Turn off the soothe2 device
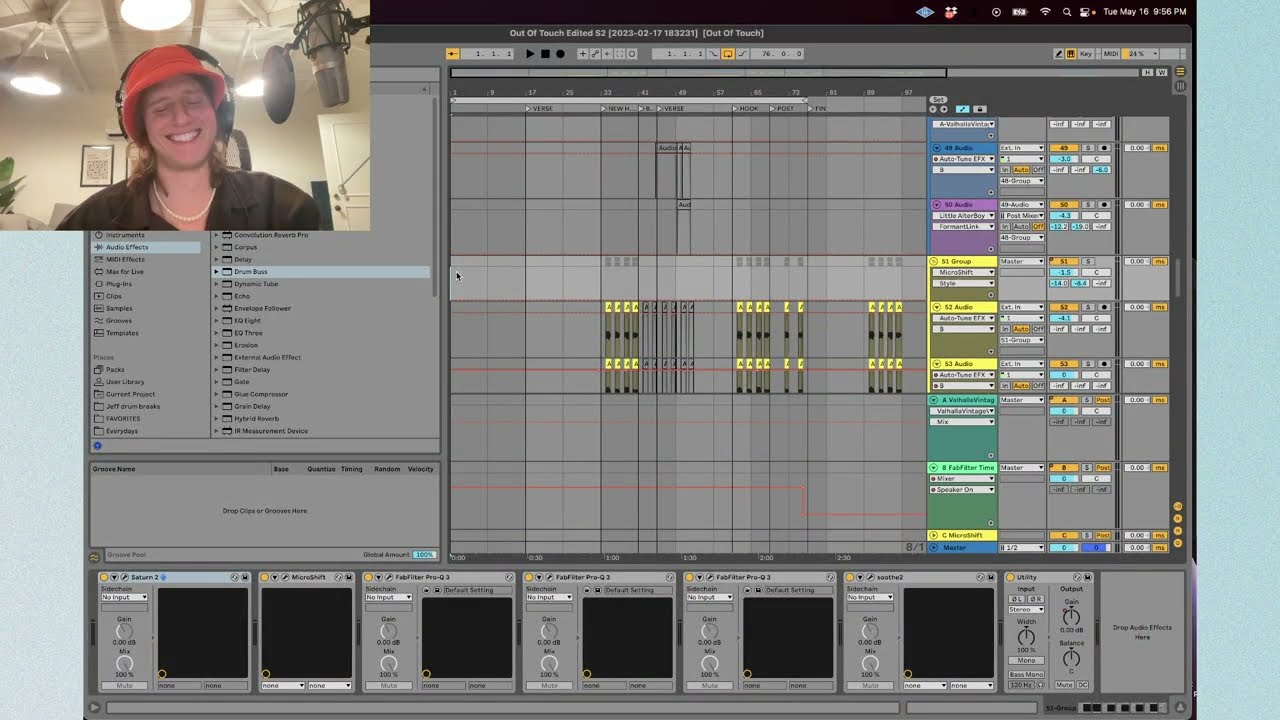This screenshot has width=1280, height=720. coord(851,577)
